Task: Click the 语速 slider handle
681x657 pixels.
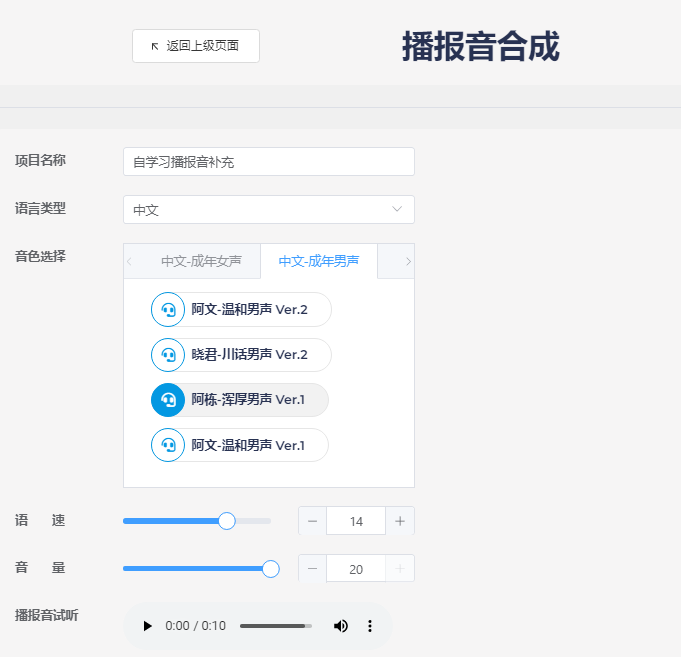Action: pos(227,521)
